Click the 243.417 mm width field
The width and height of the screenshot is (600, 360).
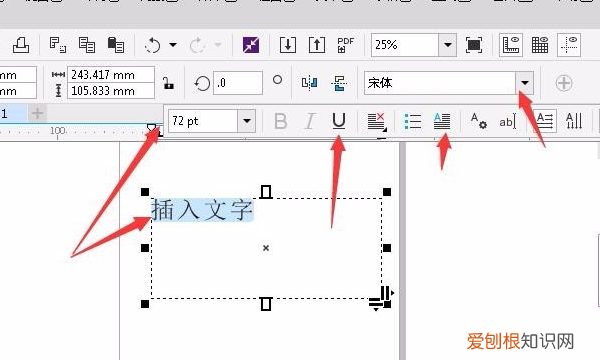point(111,74)
